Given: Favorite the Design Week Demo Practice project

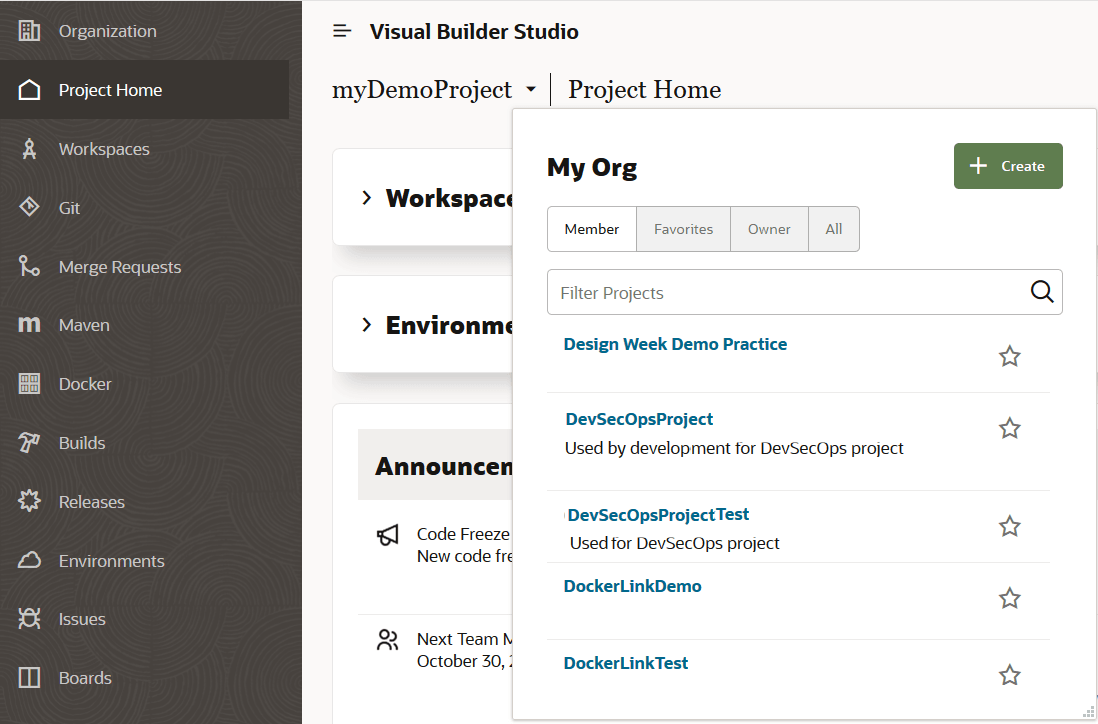Looking at the screenshot, I should click(x=1009, y=356).
